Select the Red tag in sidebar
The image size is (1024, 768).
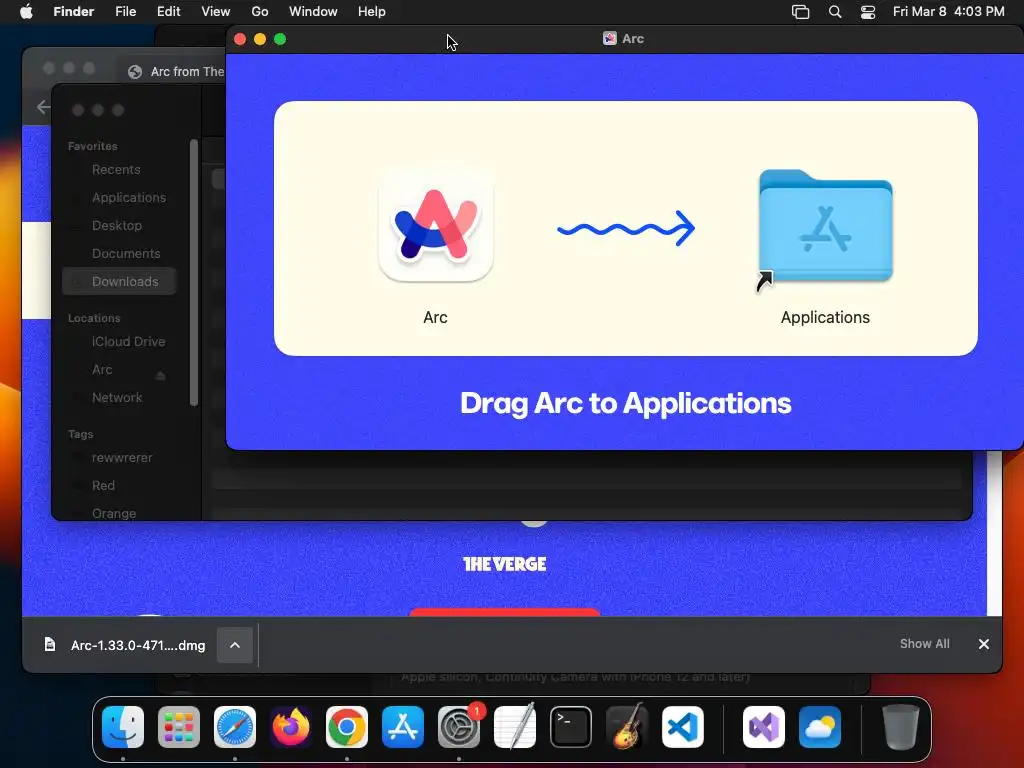(103, 486)
